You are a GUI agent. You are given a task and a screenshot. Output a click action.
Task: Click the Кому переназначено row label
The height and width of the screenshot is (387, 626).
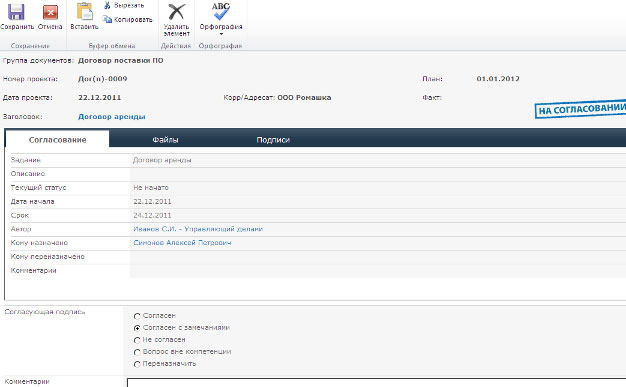tap(48, 256)
